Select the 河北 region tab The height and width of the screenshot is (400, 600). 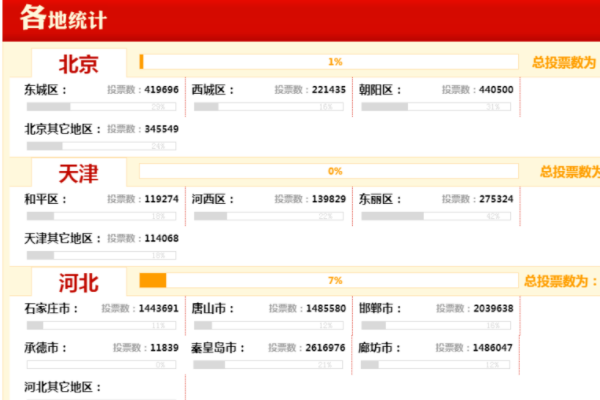pos(78,282)
